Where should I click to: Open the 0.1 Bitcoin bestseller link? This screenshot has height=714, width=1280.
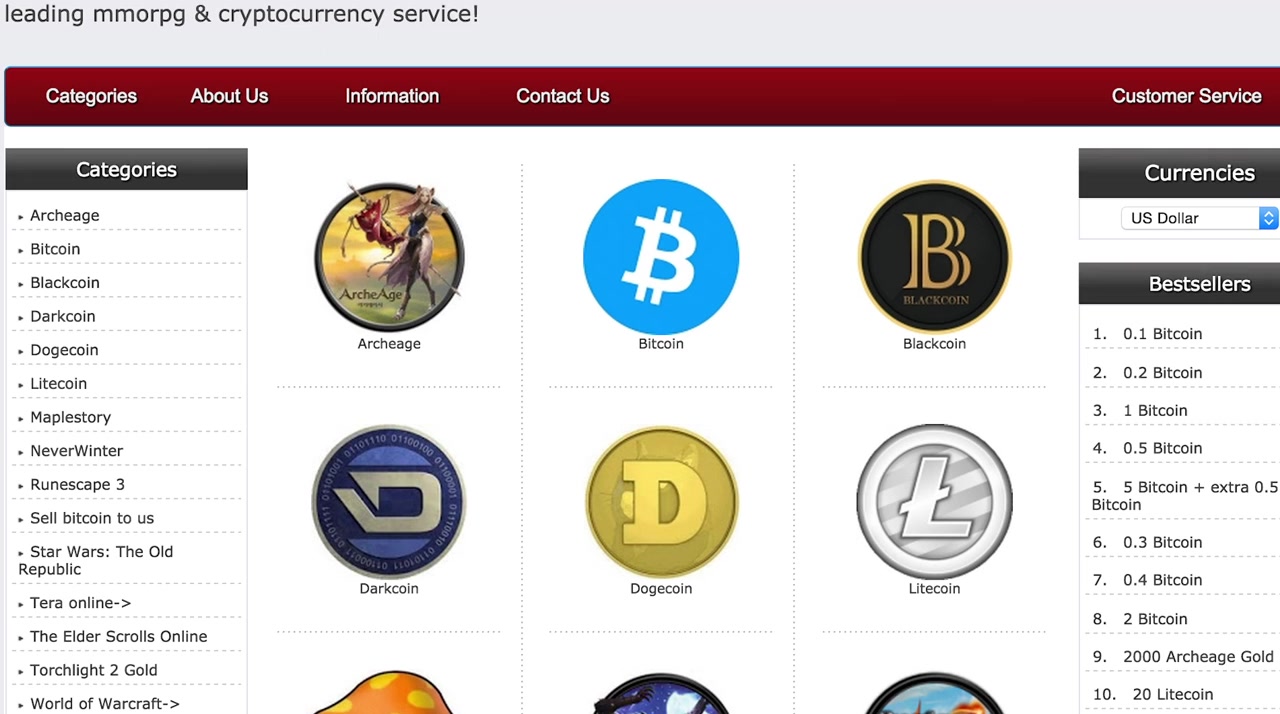[1162, 334]
